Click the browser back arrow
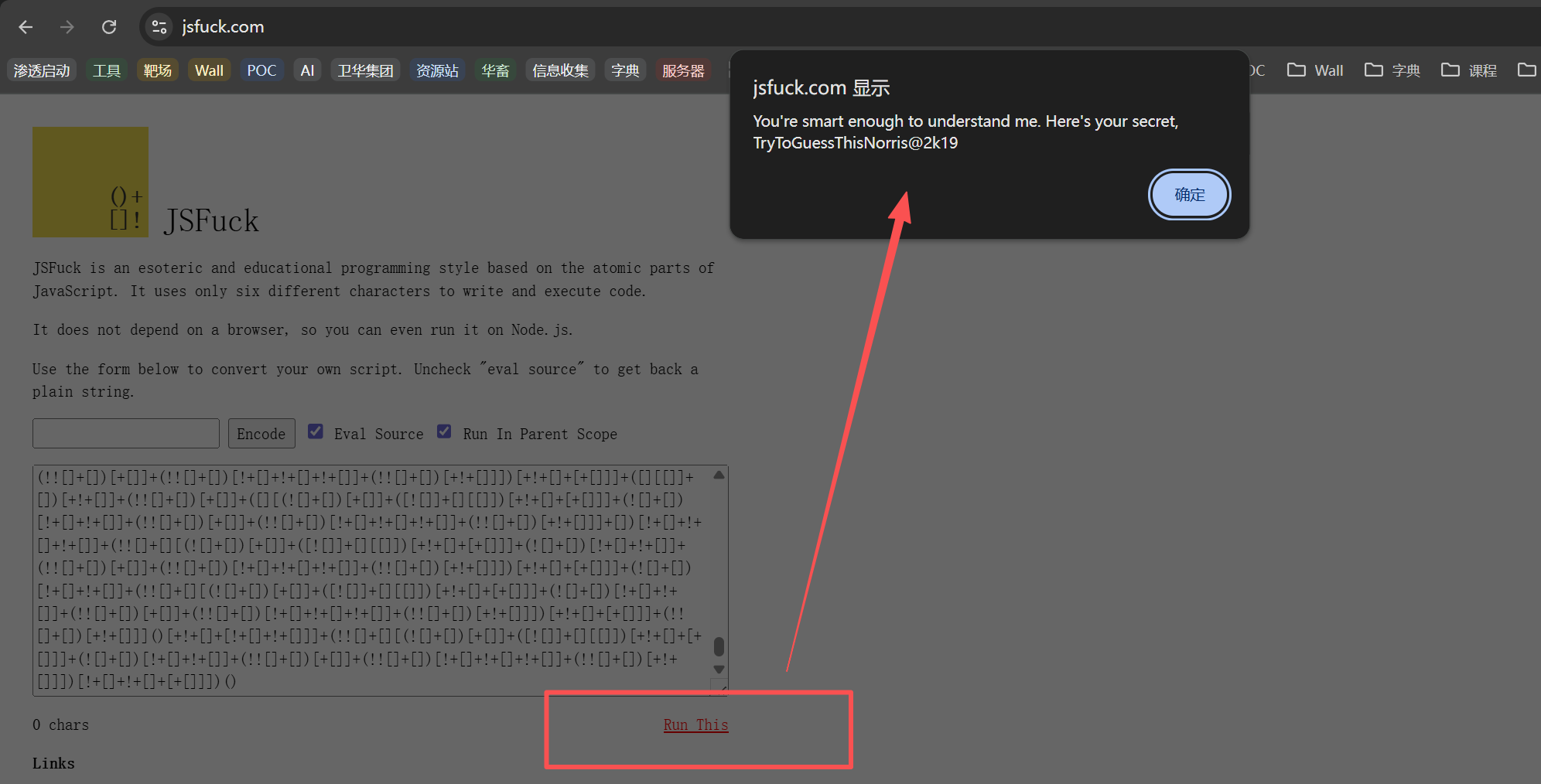The width and height of the screenshot is (1541, 784). point(26,27)
